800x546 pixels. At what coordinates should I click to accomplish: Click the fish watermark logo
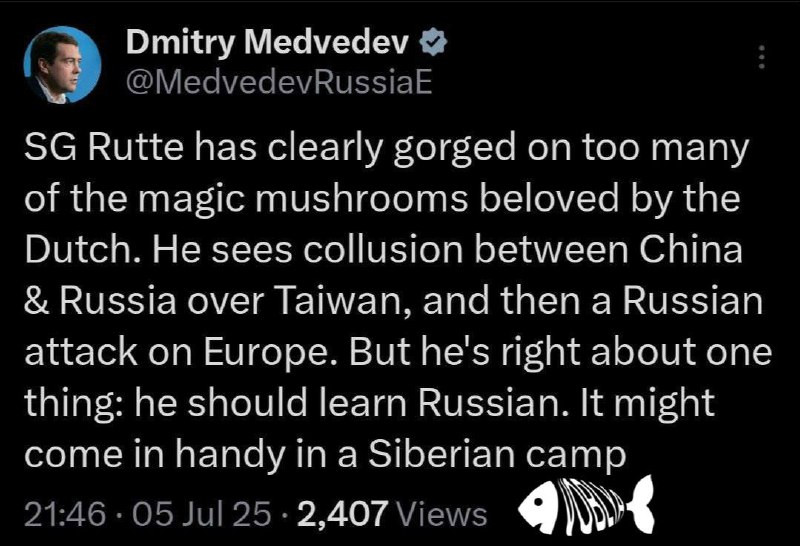(x=586, y=505)
